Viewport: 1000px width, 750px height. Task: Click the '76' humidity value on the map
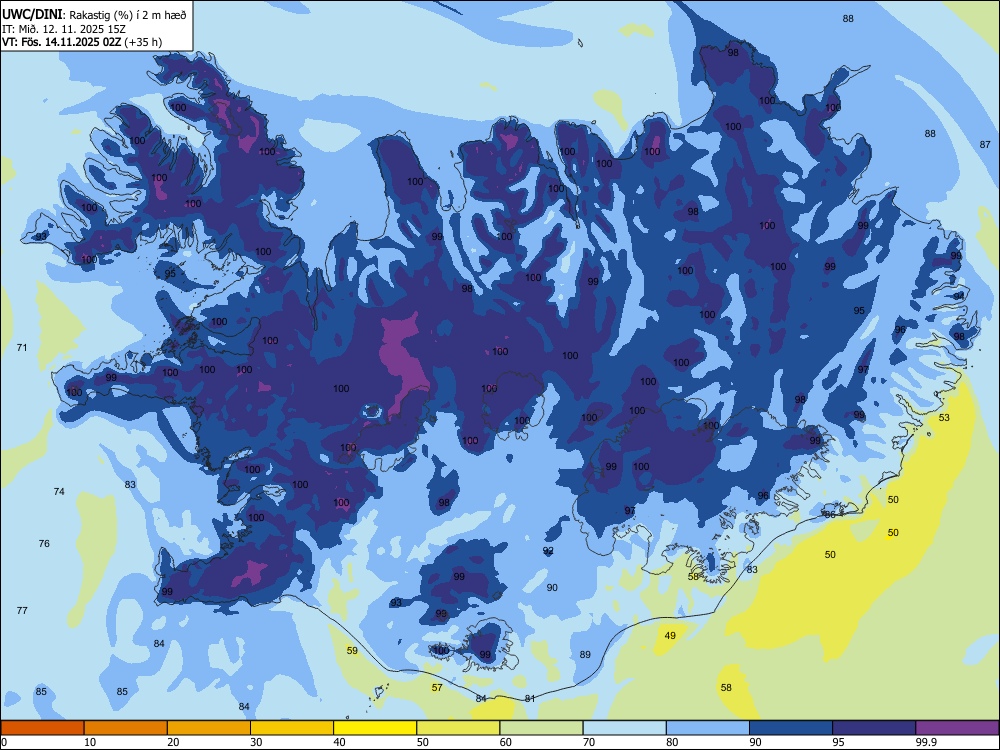[44, 543]
